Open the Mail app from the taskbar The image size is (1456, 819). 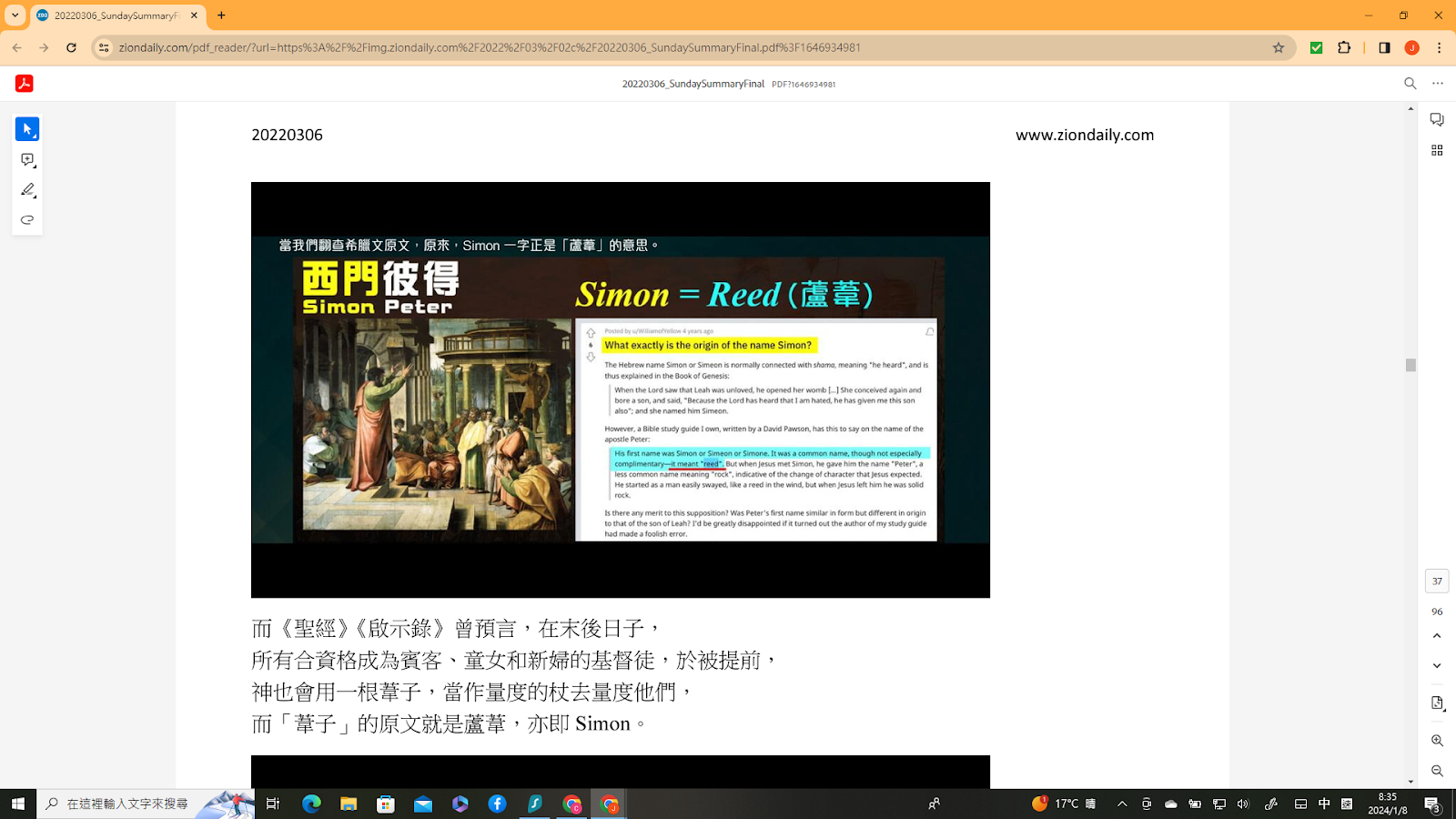pos(423,804)
